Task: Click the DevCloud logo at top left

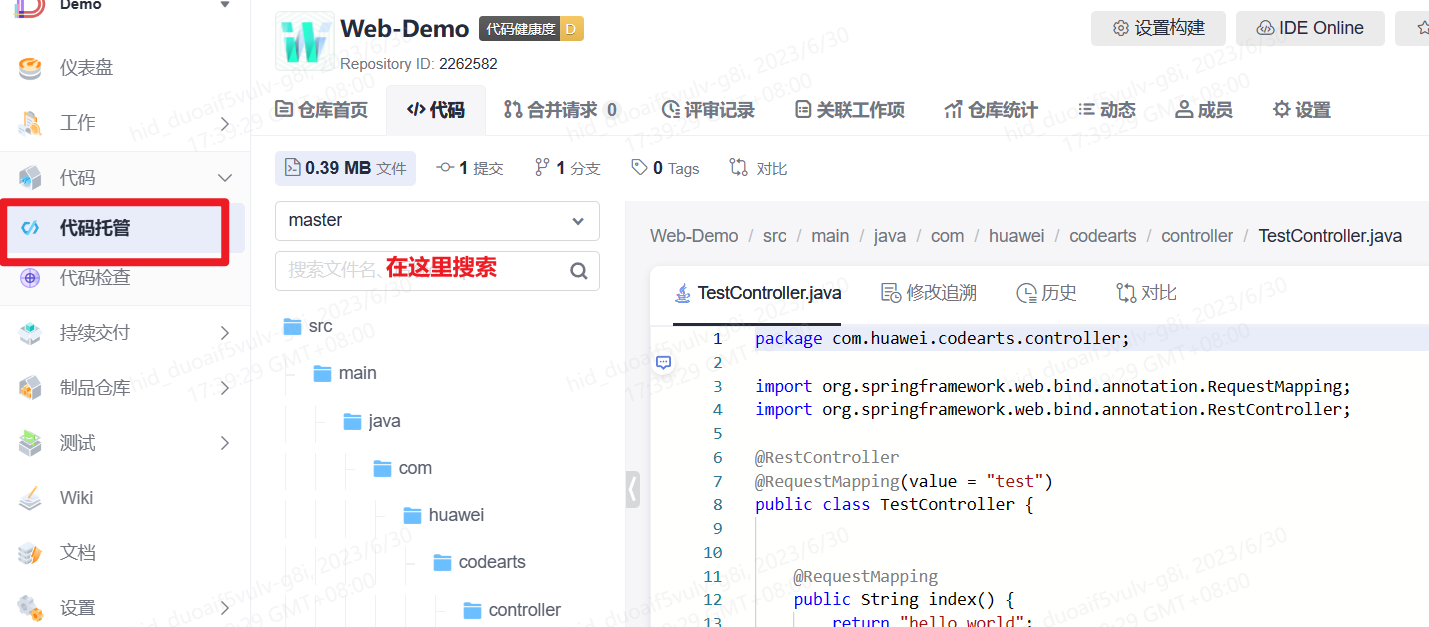Action: point(31,6)
